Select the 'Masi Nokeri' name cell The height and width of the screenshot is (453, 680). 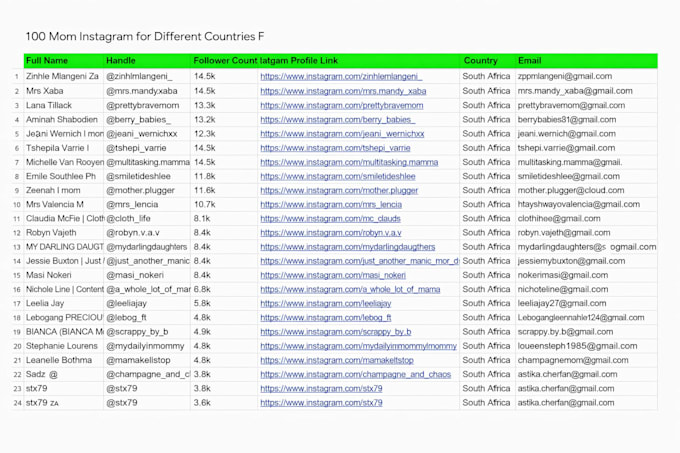pos(64,275)
